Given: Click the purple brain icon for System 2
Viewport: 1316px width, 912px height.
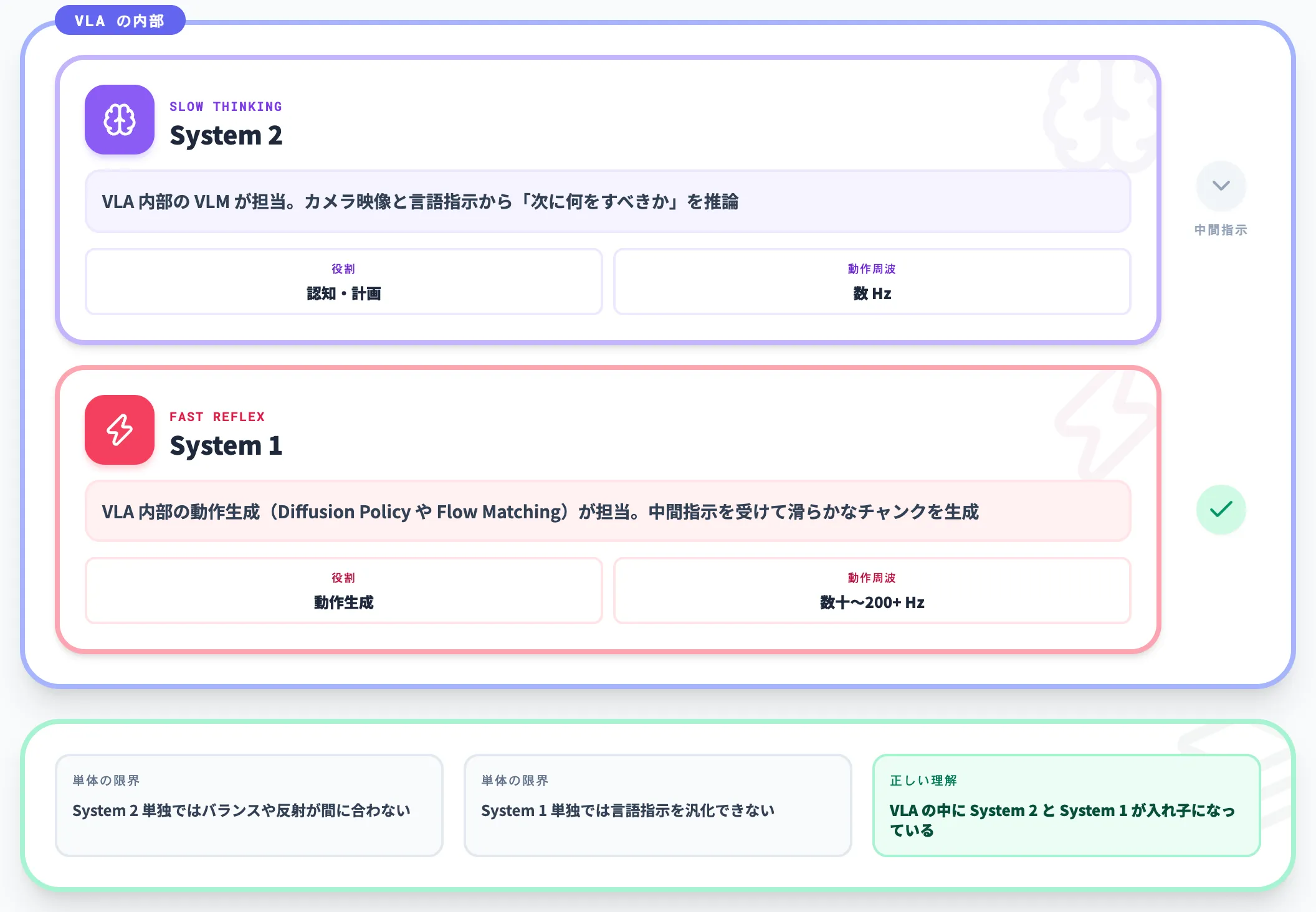Looking at the screenshot, I should coord(120,120).
